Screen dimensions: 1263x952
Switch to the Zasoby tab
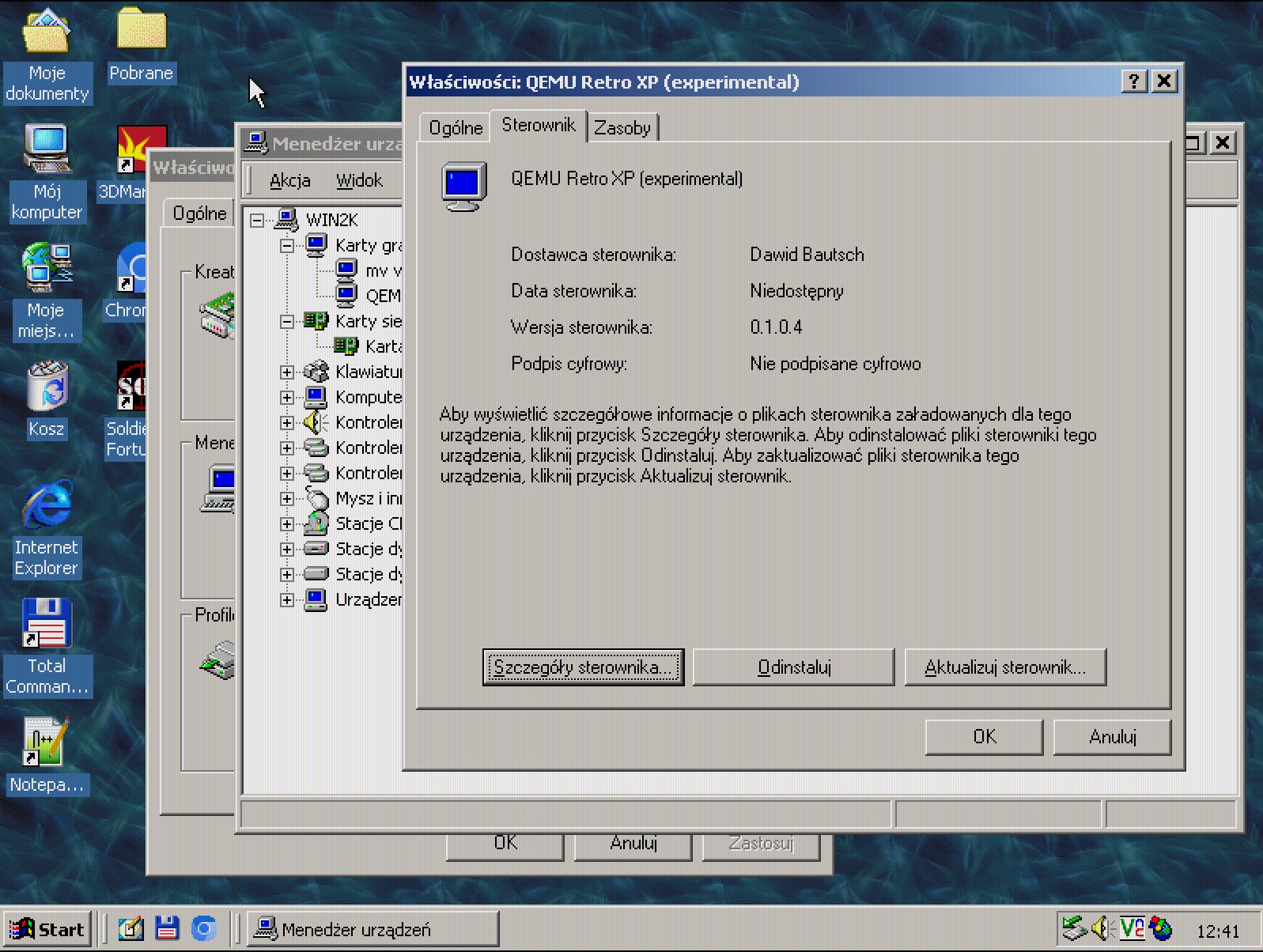pyautogui.click(x=622, y=127)
